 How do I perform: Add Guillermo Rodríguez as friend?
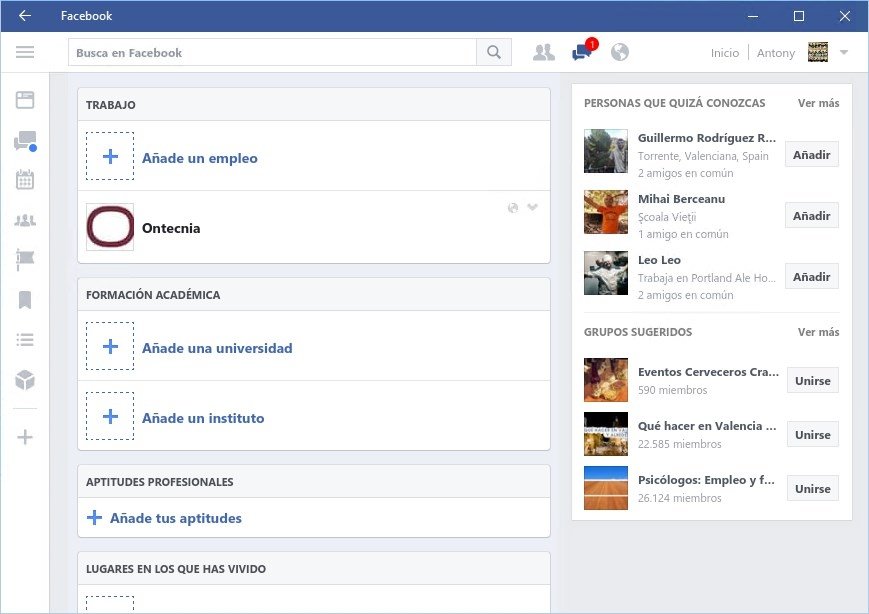pos(811,155)
